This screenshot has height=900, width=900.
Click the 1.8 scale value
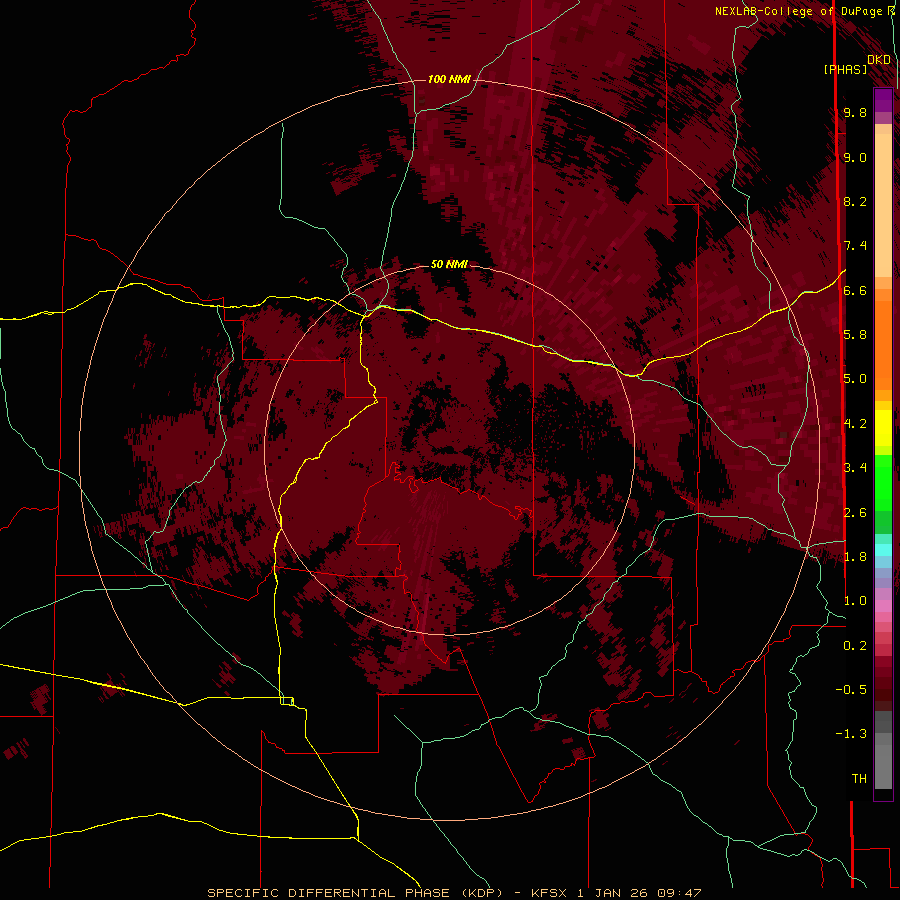pyautogui.click(x=855, y=557)
